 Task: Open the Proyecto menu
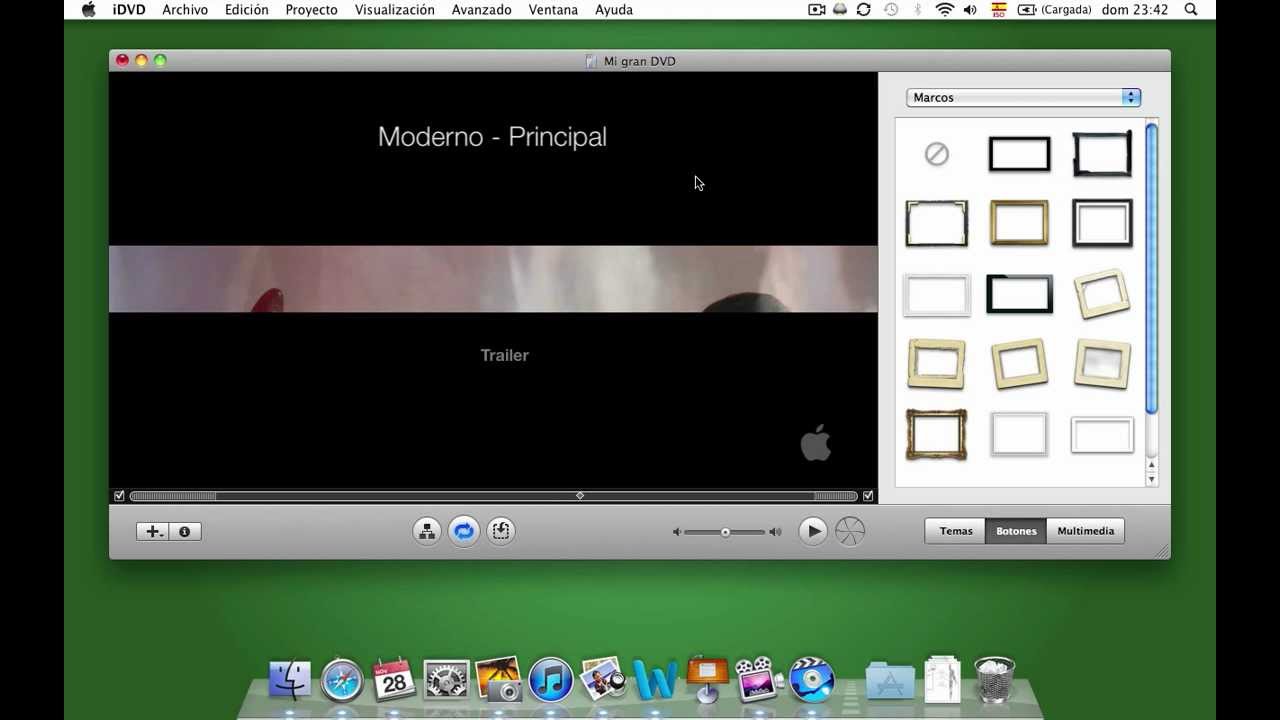pyautogui.click(x=311, y=10)
